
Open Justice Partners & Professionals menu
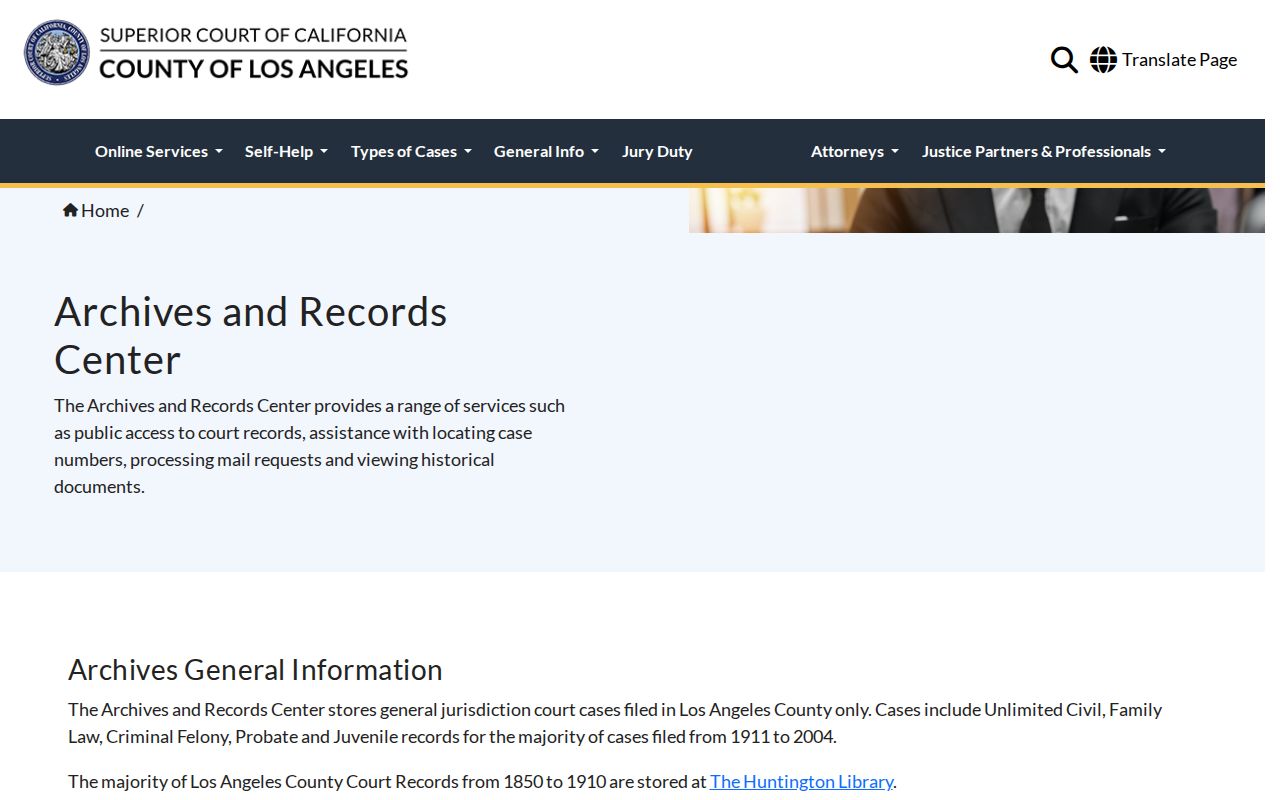1044,152
